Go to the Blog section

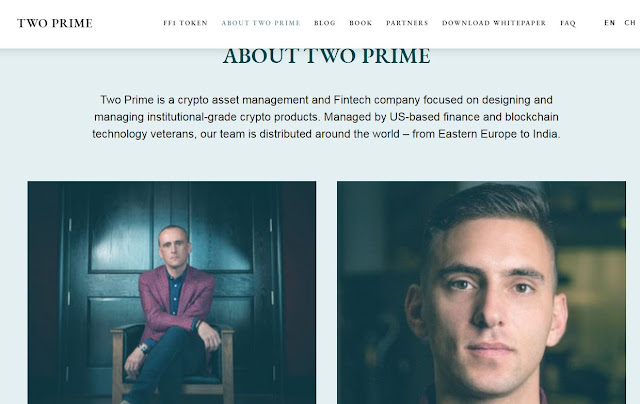pos(325,23)
